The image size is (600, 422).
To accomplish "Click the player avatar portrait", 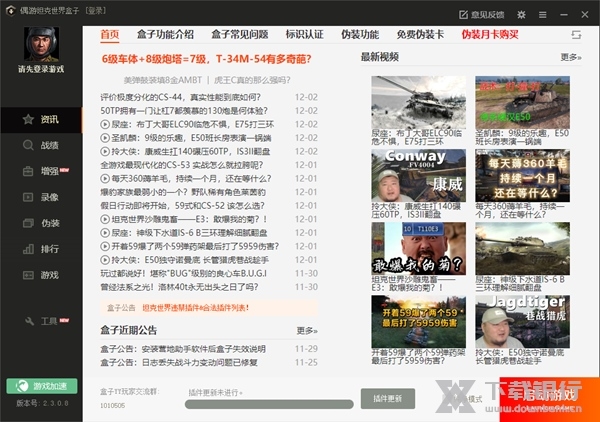I will click(x=41, y=44).
